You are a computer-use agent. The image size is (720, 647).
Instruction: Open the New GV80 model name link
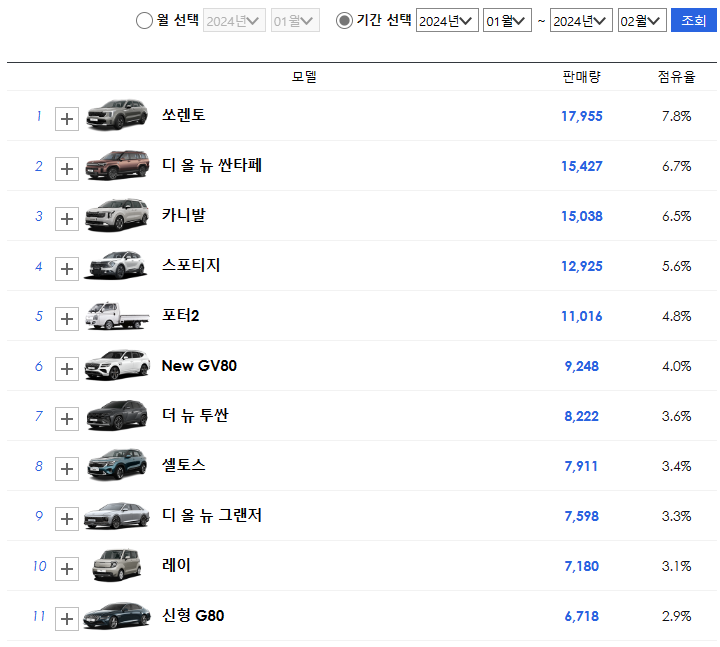[x=199, y=366]
